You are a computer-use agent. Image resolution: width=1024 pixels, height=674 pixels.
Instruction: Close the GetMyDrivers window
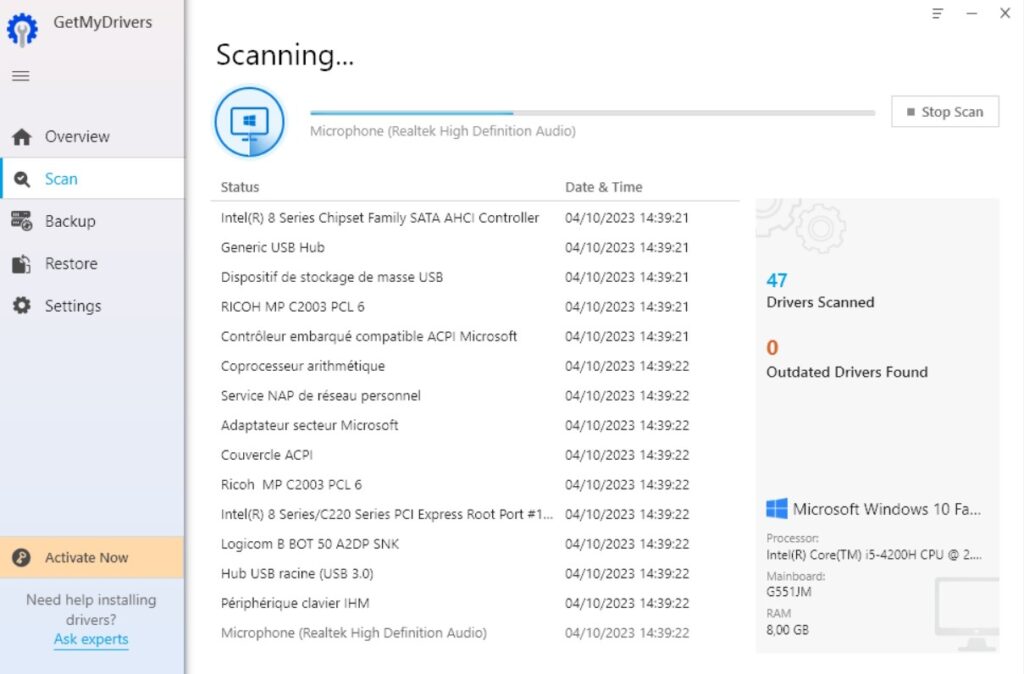(x=1005, y=13)
